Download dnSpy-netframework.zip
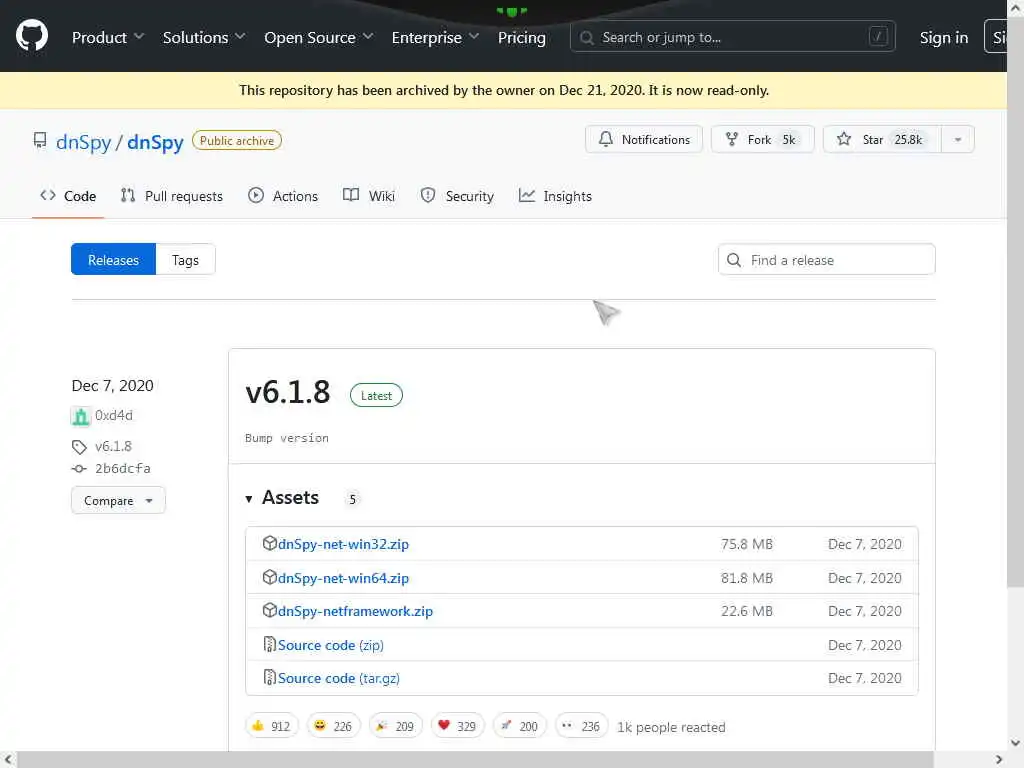Screen dimensions: 1024x768 point(355,611)
